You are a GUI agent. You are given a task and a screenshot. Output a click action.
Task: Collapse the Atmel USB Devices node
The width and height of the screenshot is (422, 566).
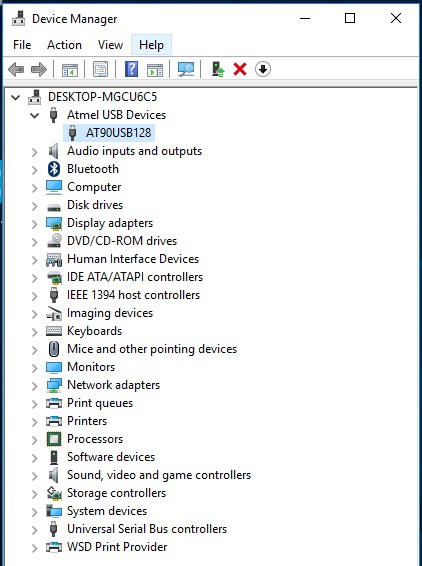(x=34, y=116)
